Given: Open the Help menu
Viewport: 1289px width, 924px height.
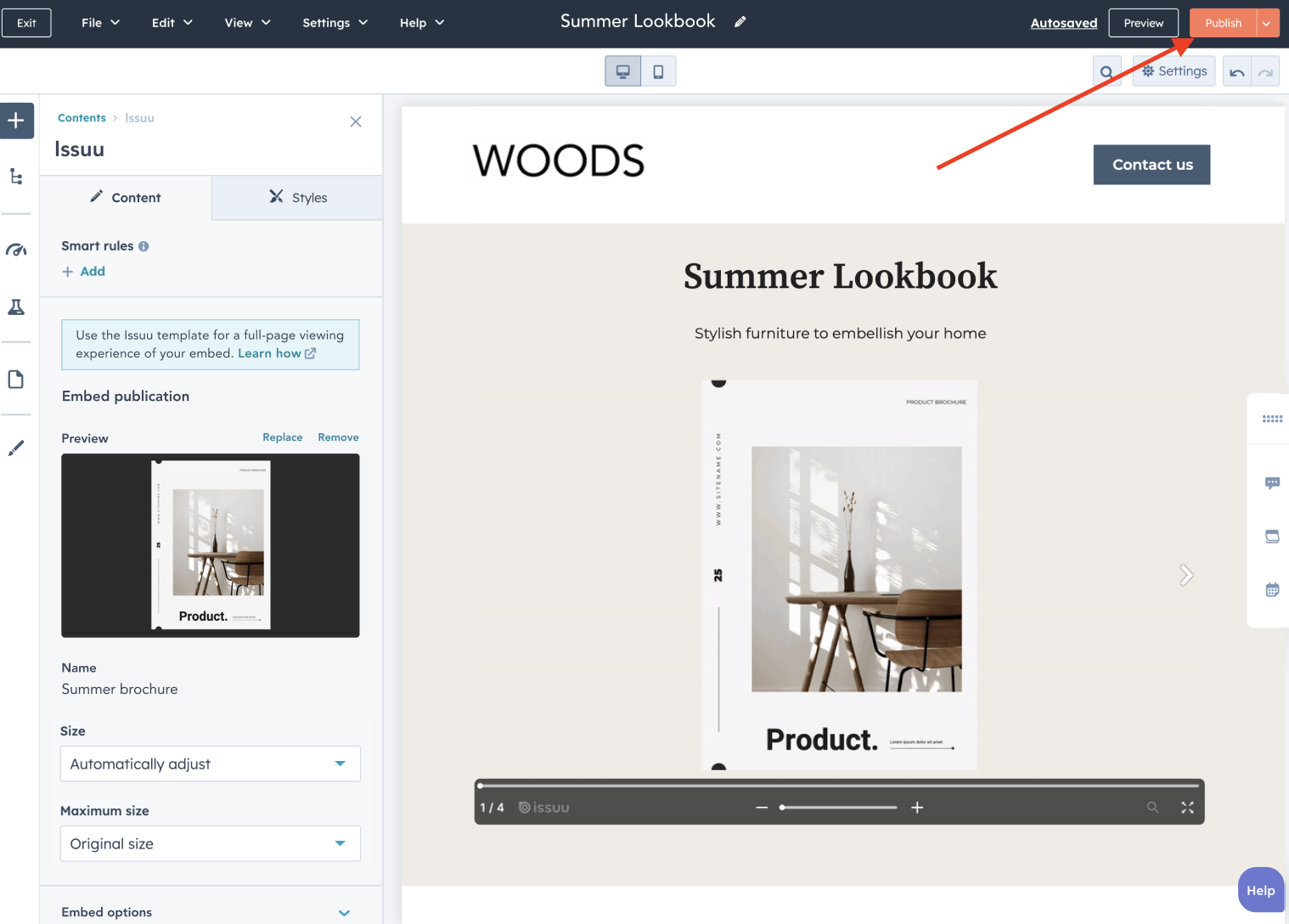Looking at the screenshot, I should tap(422, 23).
